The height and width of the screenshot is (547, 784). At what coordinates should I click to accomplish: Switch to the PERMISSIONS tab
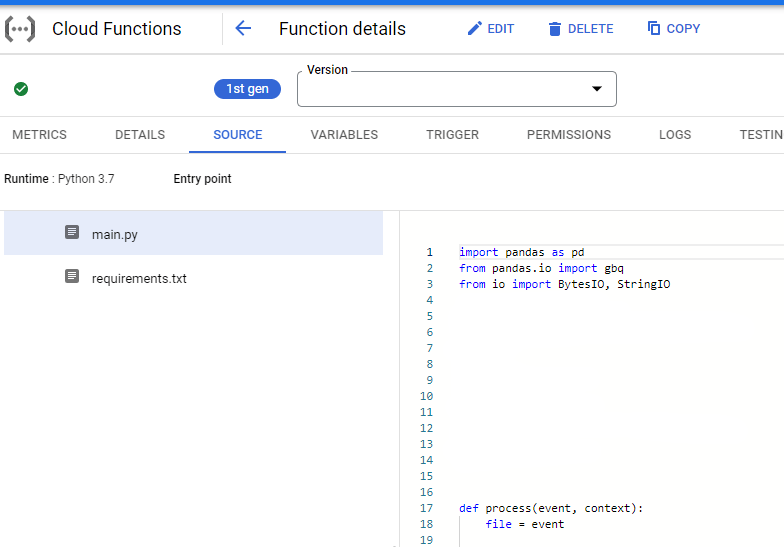coord(568,134)
